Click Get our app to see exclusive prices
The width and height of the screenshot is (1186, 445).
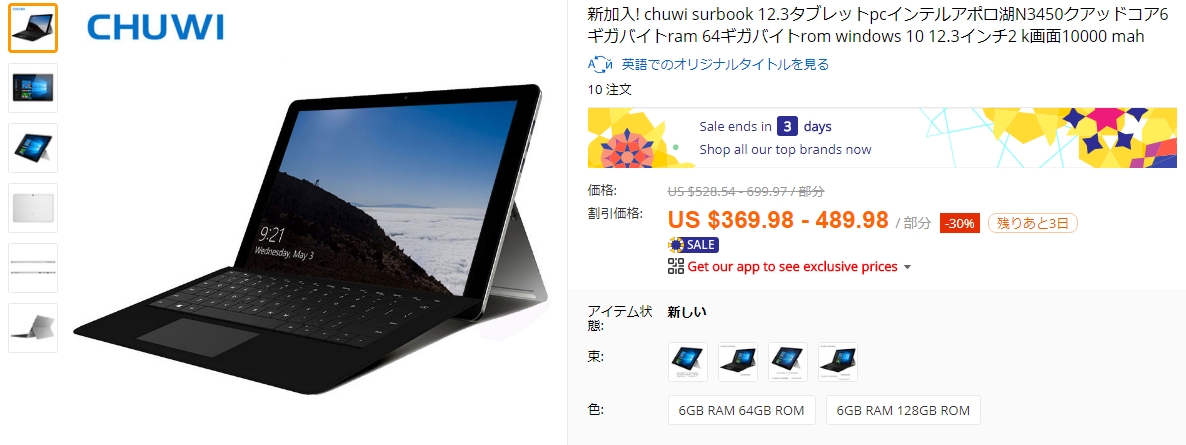793,266
